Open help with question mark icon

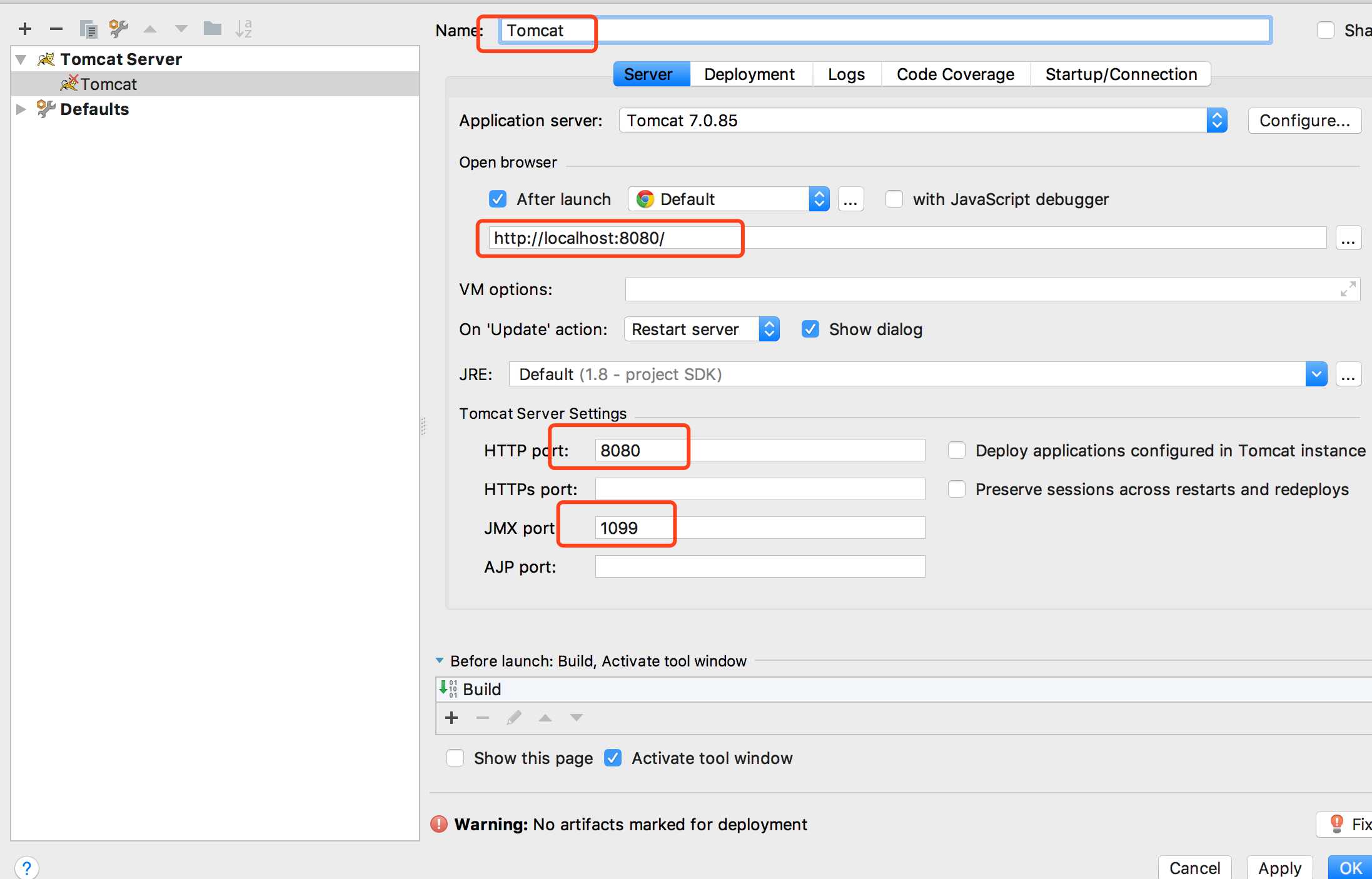26,868
